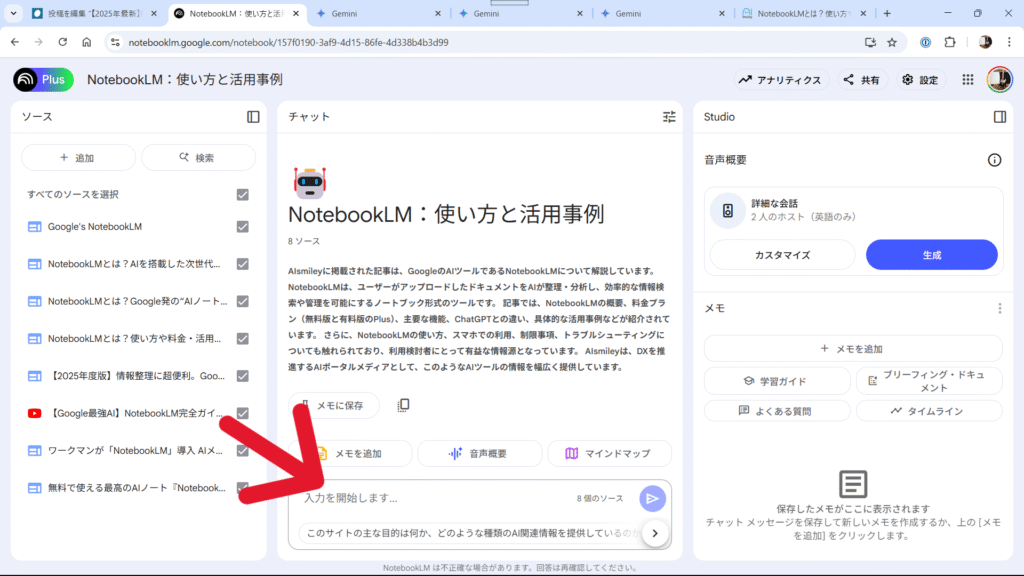This screenshot has height=576, width=1024.
Task: Uncheck the 'ワークマンが「NotebookLM」導入' source checkbox
Action: (x=242, y=451)
